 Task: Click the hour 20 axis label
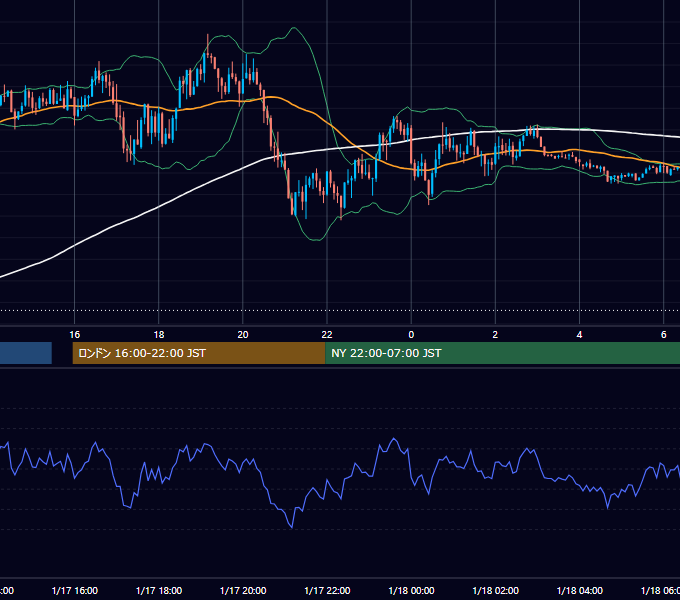(243, 335)
